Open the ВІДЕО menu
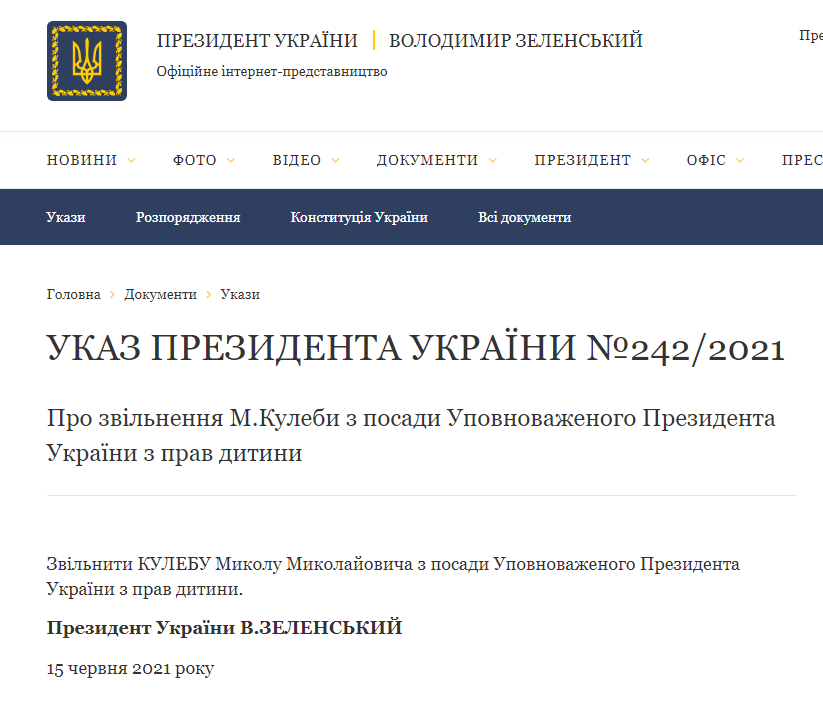The height and width of the screenshot is (702, 823). pos(297,160)
